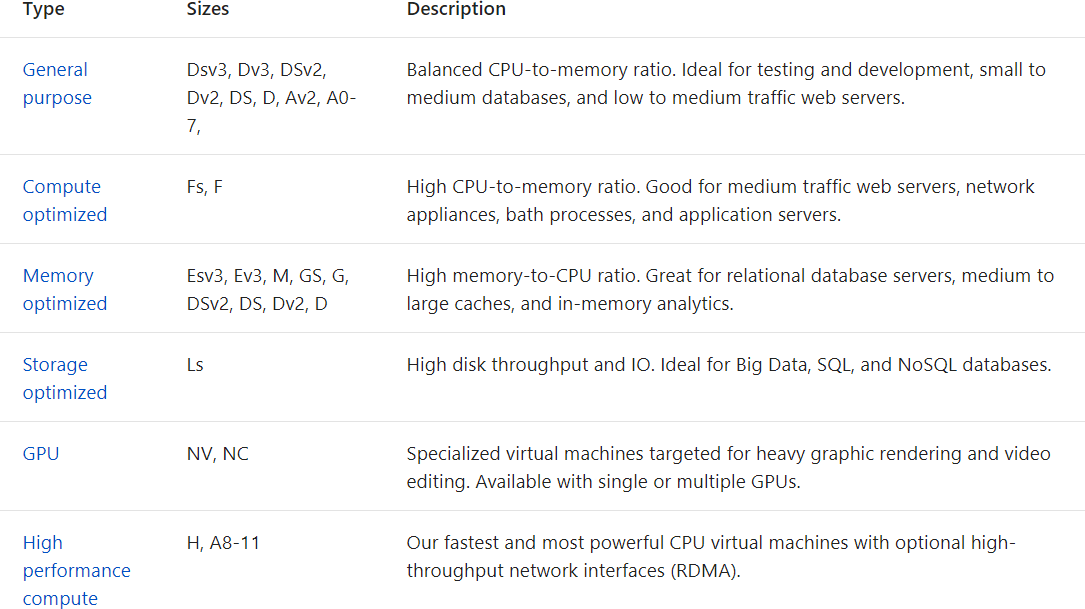Click the High disk throughput description
Viewport: 1085px width, 609px height.
pyautogui.click(x=728, y=365)
